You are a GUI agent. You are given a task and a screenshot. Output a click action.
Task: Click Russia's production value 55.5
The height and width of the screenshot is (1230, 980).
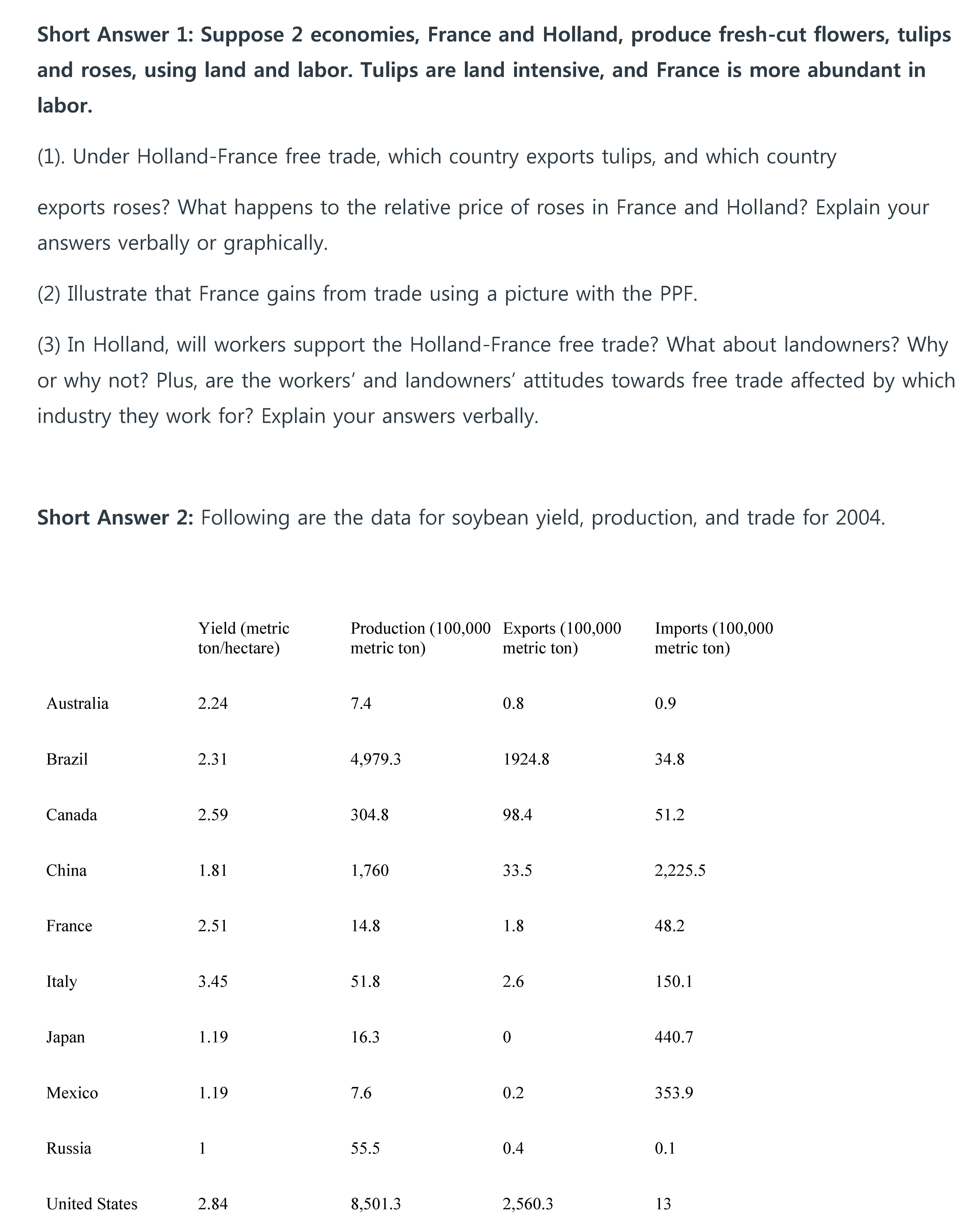point(365,1148)
